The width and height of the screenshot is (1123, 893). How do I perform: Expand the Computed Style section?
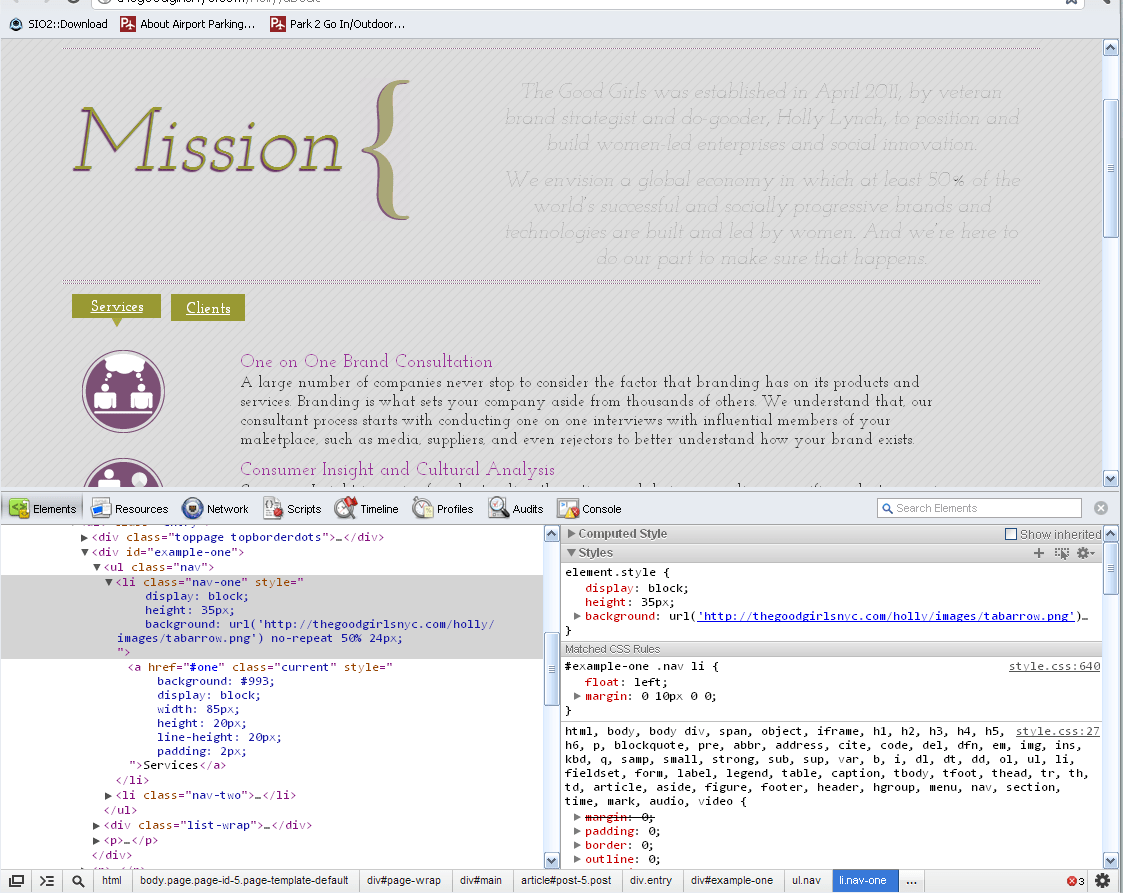(572, 534)
